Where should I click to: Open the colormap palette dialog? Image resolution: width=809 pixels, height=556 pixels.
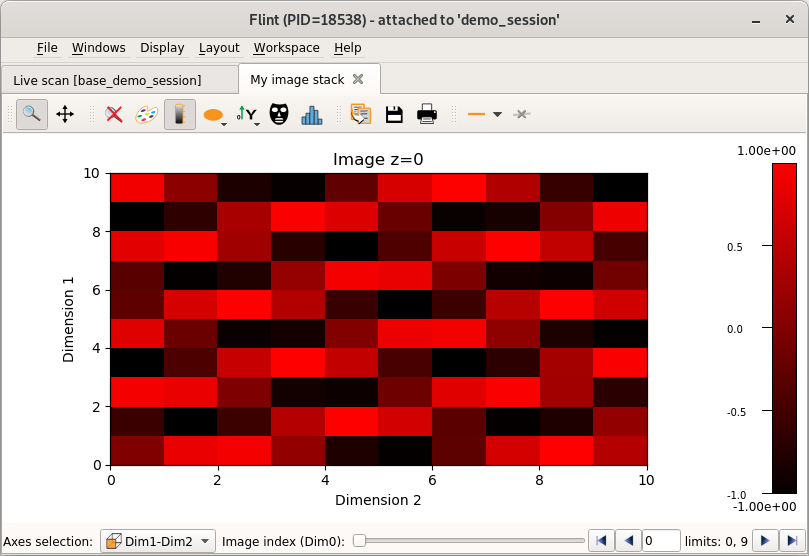click(x=147, y=114)
